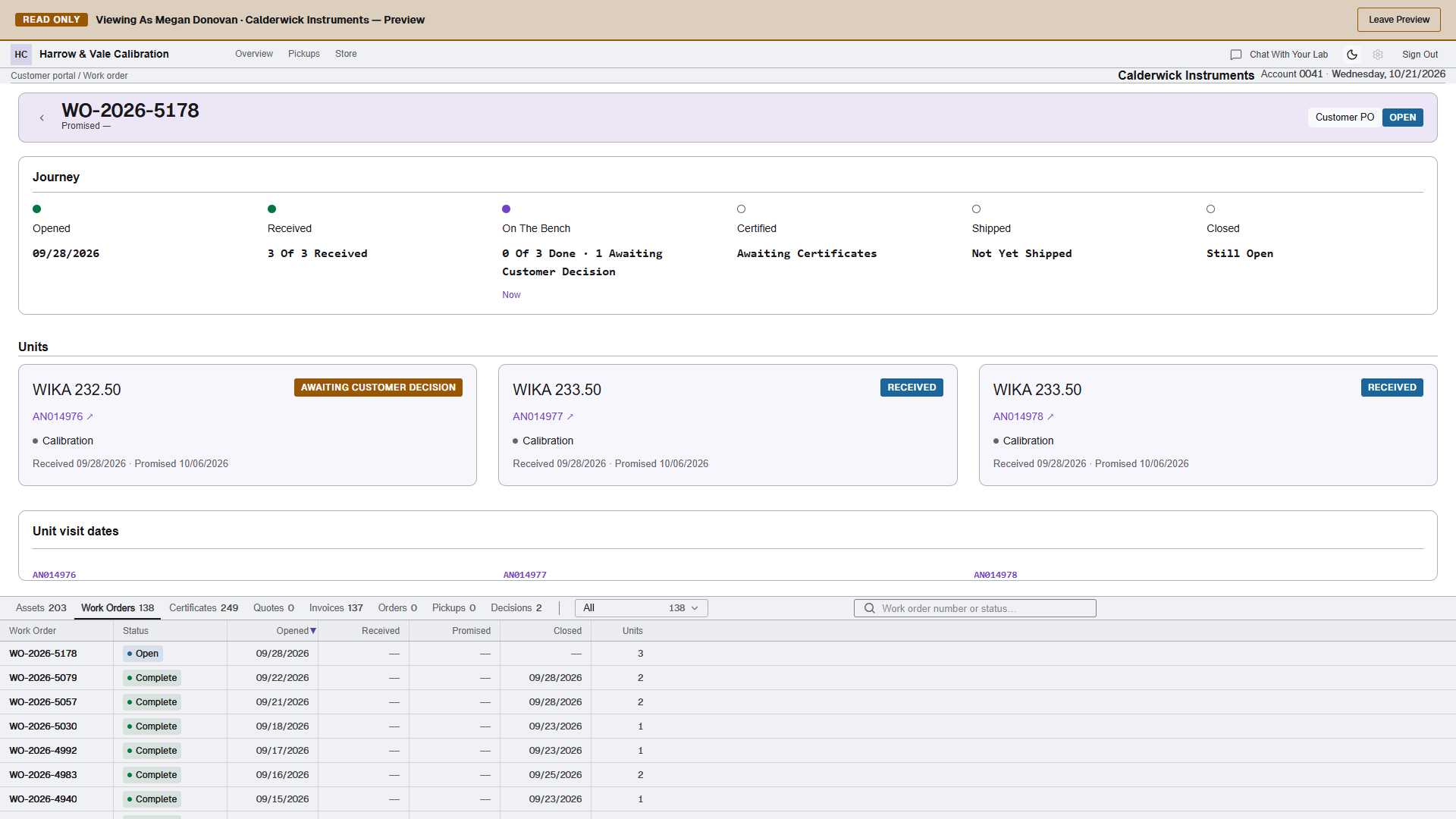Click the Opened journey step dot
The image size is (1456, 819).
(x=37, y=209)
